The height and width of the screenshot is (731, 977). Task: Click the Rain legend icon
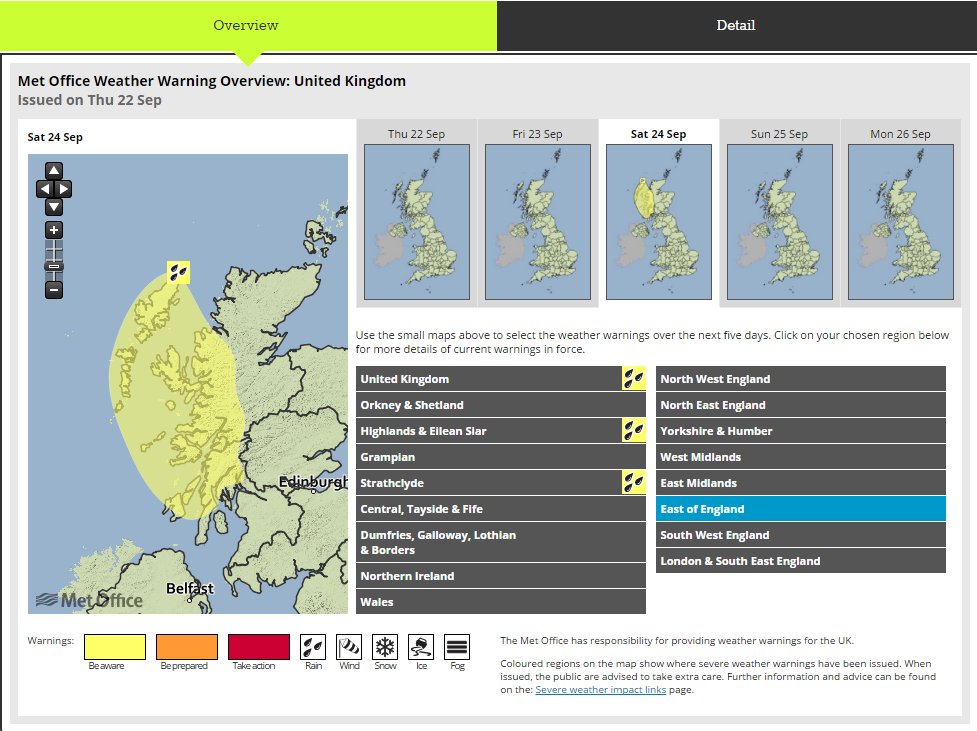(313, 647)
